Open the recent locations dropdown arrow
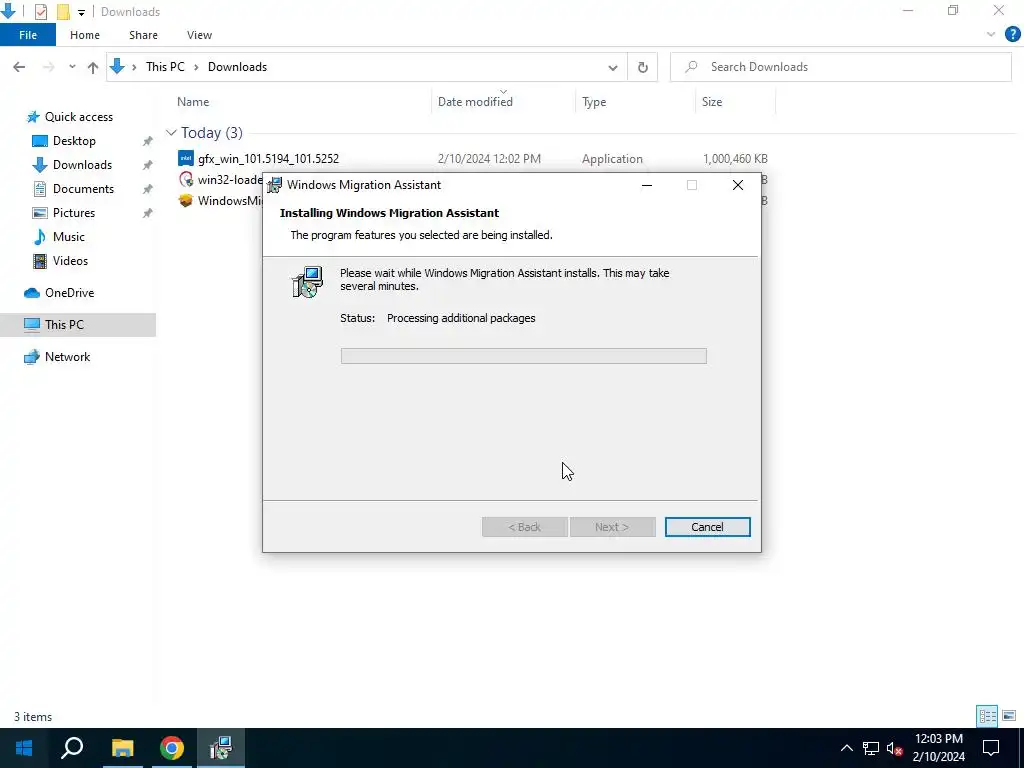 (72, 67)
